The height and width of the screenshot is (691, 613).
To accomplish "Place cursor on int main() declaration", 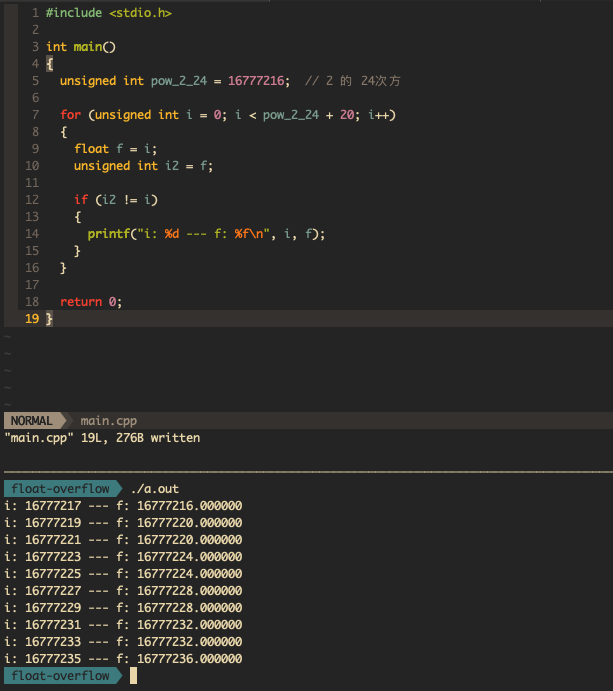I will coord(81,47).
